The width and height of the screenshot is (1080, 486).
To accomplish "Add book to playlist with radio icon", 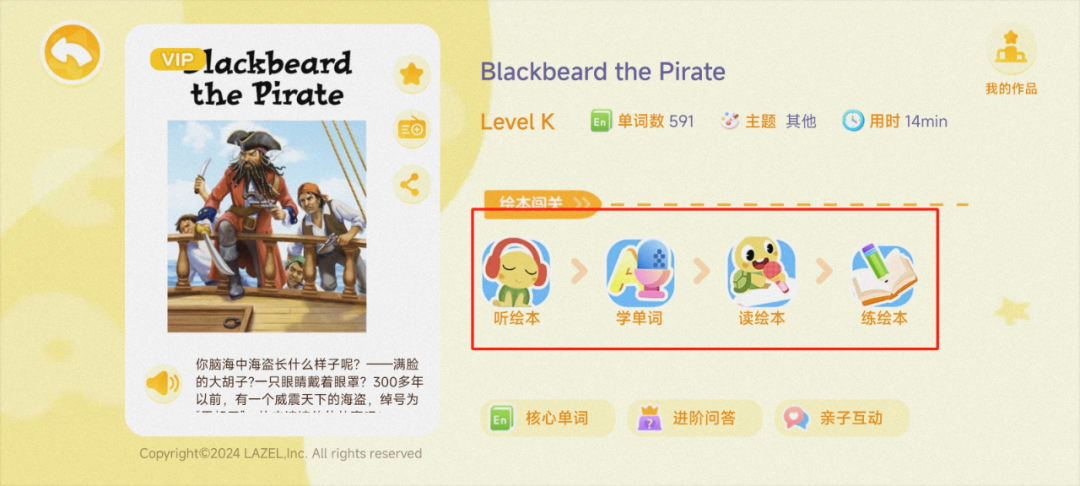I will (412, 129).
